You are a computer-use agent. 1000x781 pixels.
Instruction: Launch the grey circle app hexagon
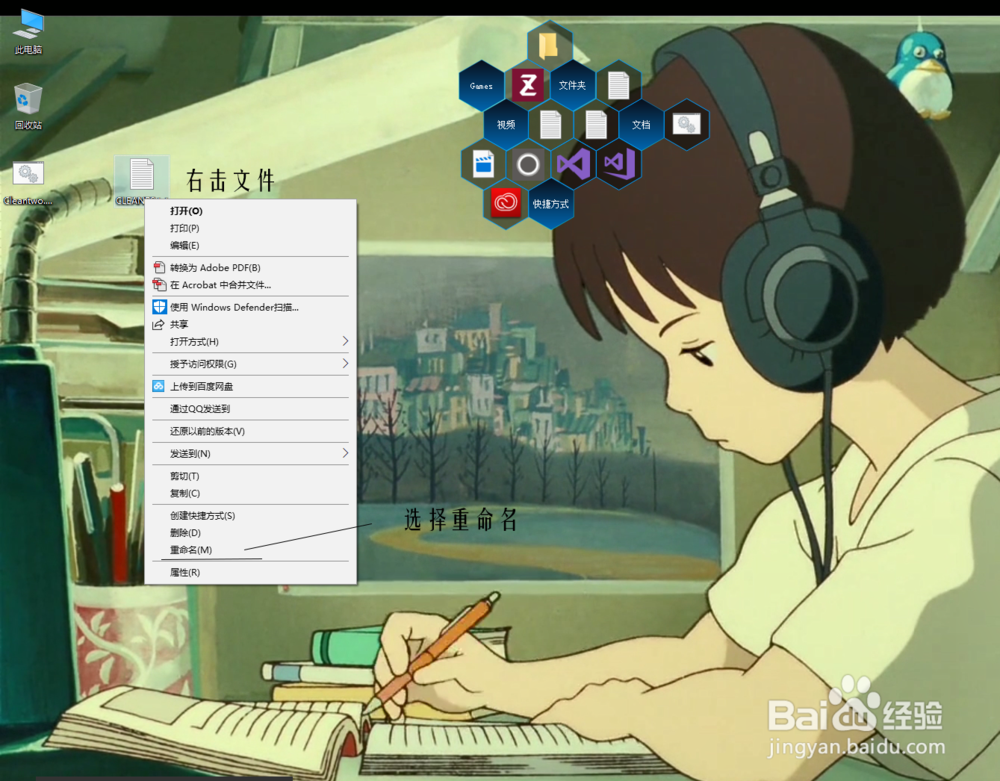(x=528, y=164)
